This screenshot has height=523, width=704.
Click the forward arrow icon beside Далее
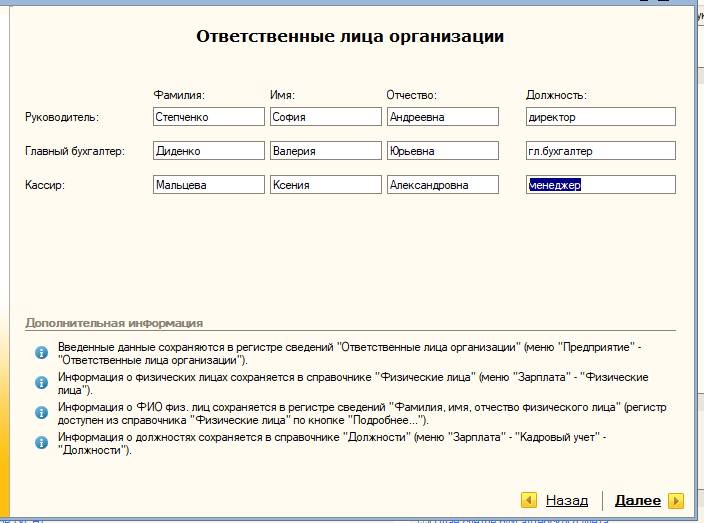[x=676, y=501]
